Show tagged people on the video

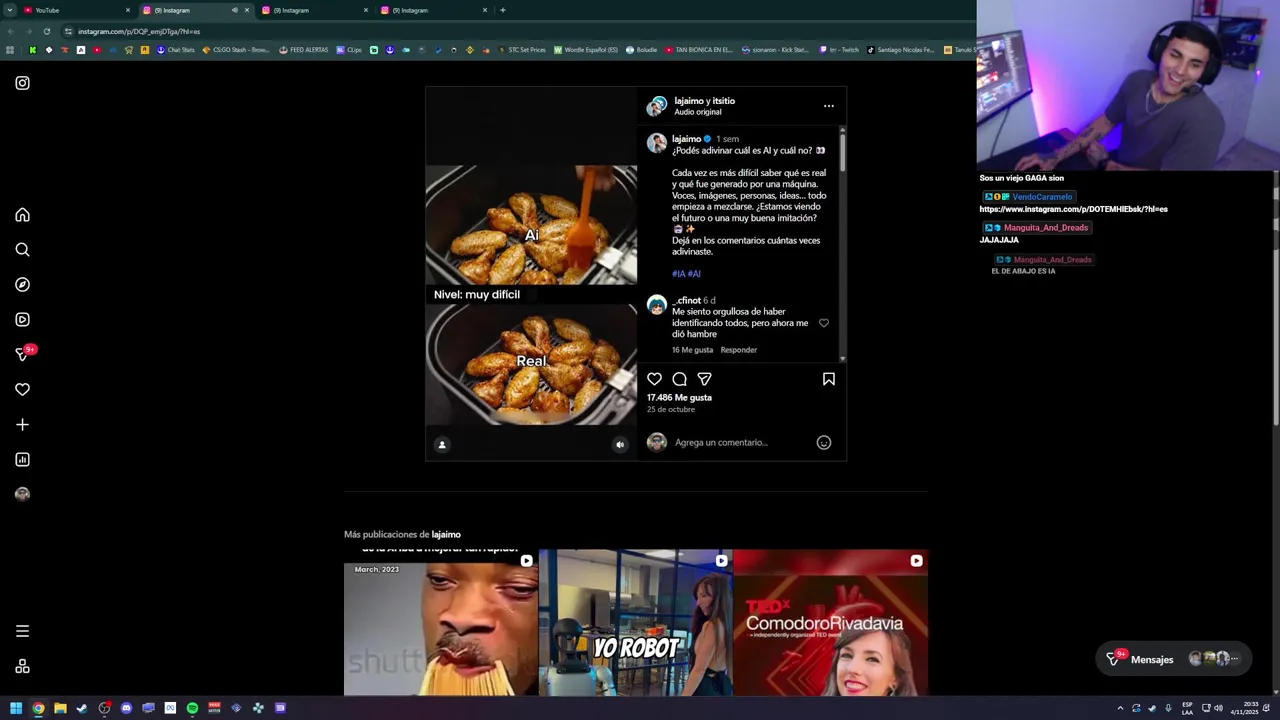[442, 445]
